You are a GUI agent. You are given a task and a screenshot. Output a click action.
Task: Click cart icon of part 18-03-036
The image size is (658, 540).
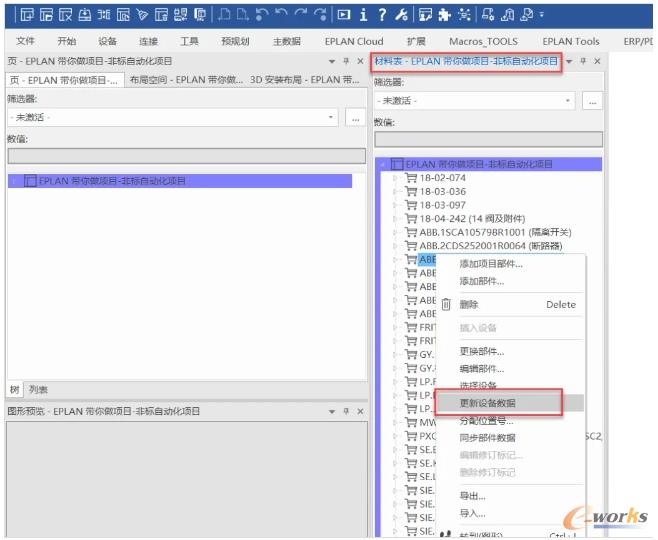coord(411,191)
